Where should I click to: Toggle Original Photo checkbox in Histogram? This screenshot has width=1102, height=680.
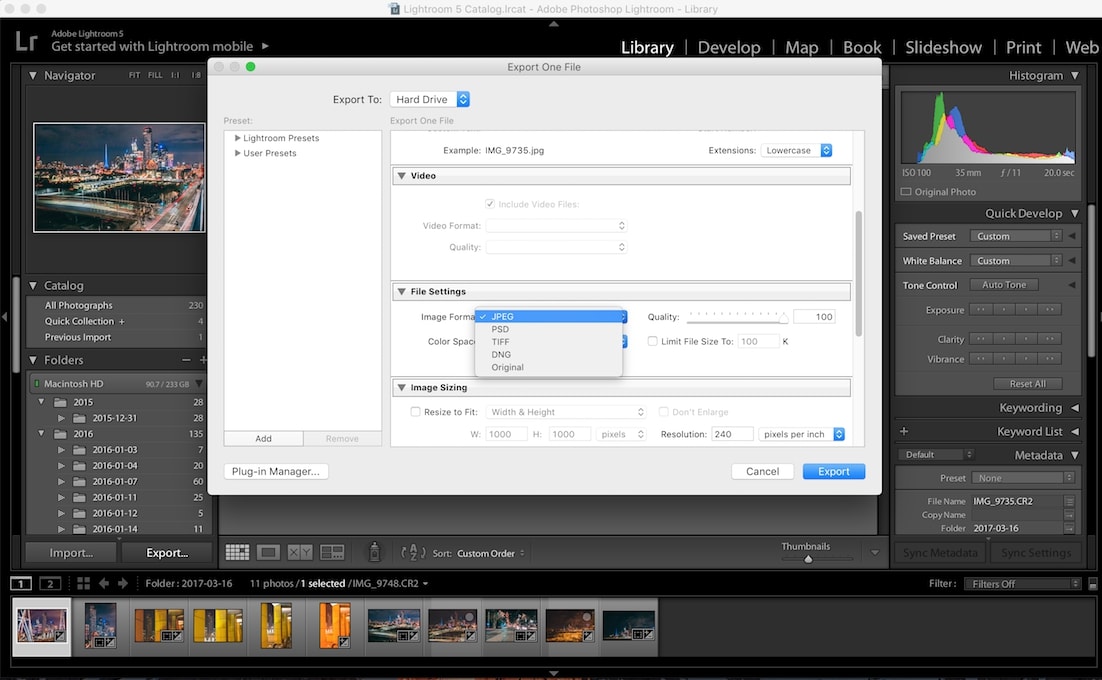click(x=906, y=192)
